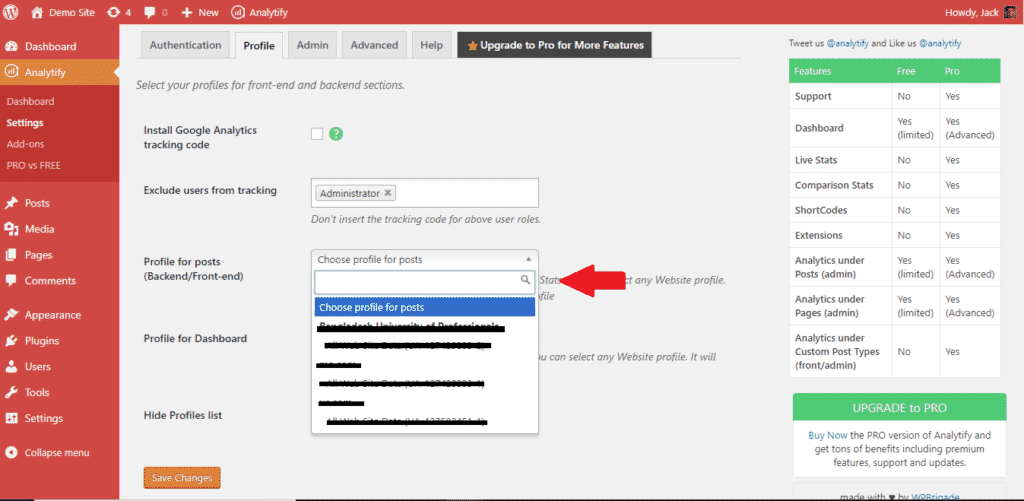Screen dimensions: 1024x501
Task: Open PRO vs FREE submenu item
Action: click(x=33, y=165)
